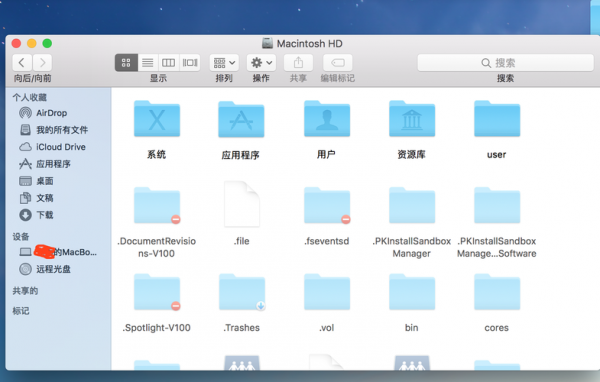Click the 个人收藏 sidebar section header
Image resolution: width=600 pixels, height=382 pixels.
click(x=29, y=97)
